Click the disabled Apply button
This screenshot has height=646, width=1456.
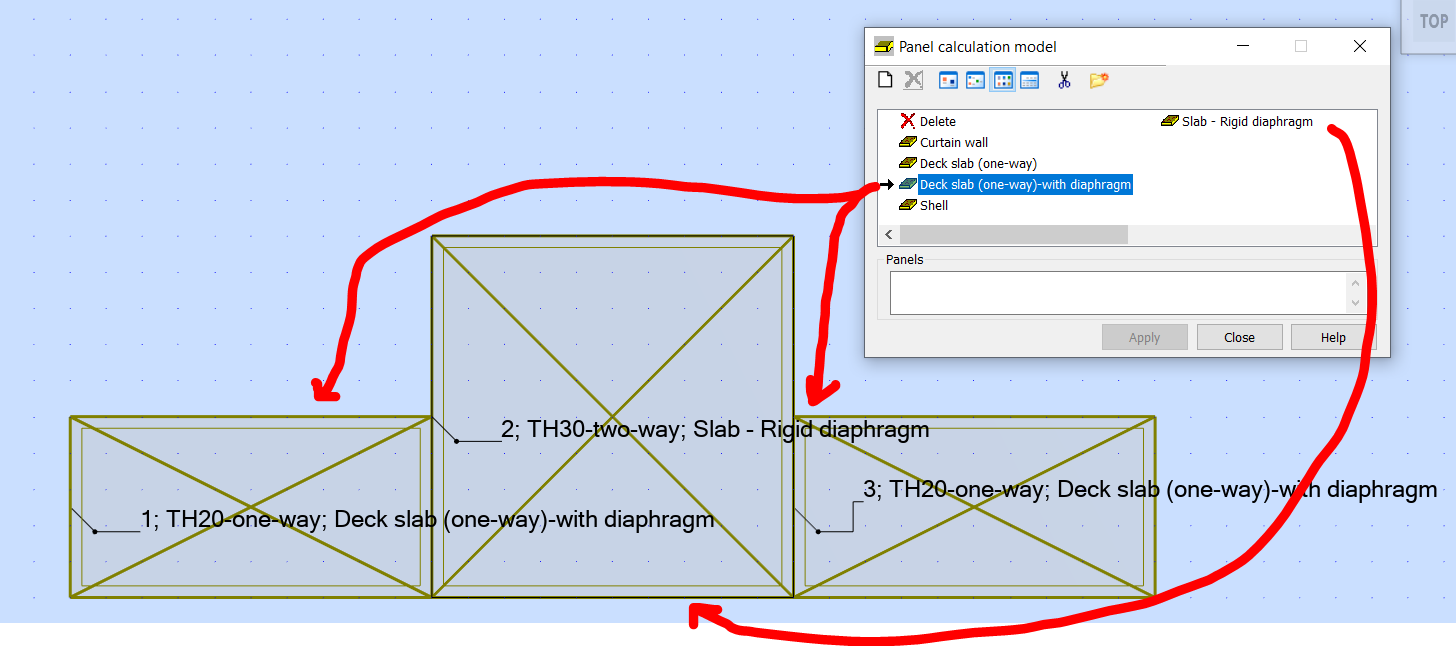(x=1144, y=336)
